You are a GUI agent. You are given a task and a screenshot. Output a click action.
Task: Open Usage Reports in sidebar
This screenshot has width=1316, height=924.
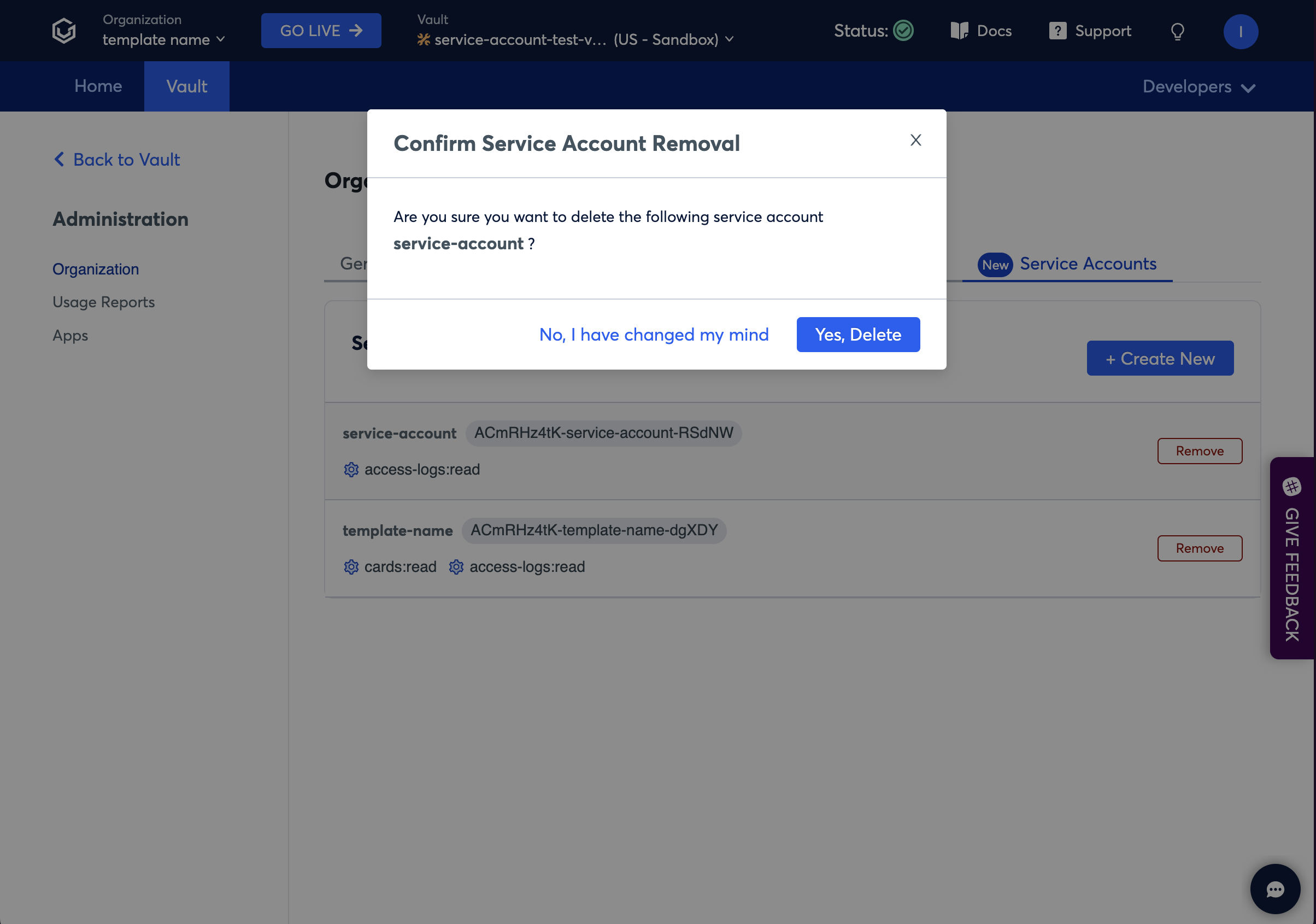[x=104, y=302]
